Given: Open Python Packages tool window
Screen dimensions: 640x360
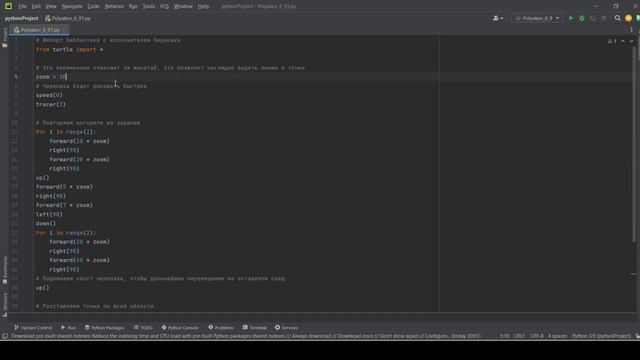Looking at the screenshot, I should (104, 328).
